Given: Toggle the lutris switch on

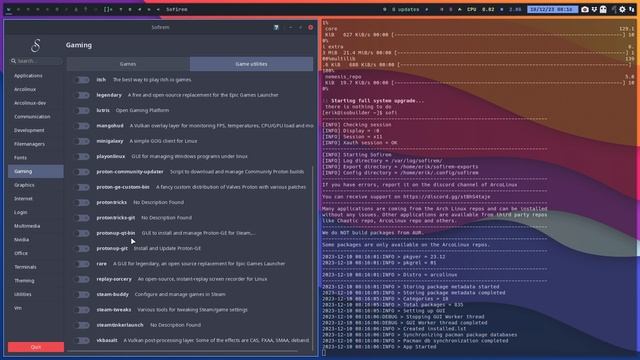Looking at the screenshot, I should [x=82, y=111].
